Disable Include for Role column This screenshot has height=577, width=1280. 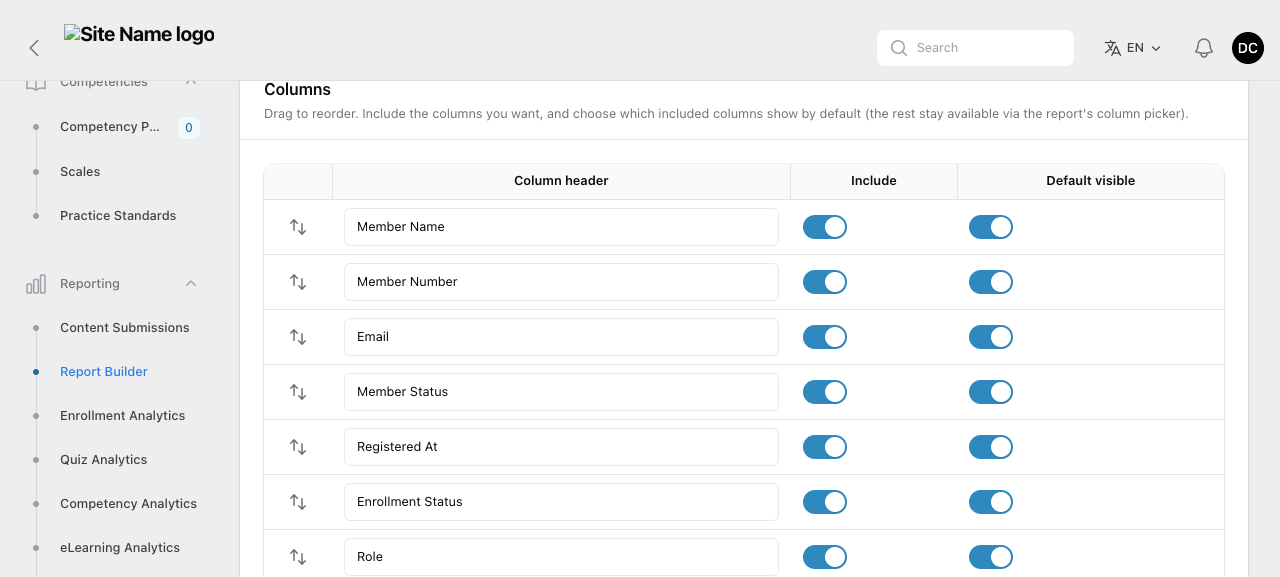tap(825, 557)
